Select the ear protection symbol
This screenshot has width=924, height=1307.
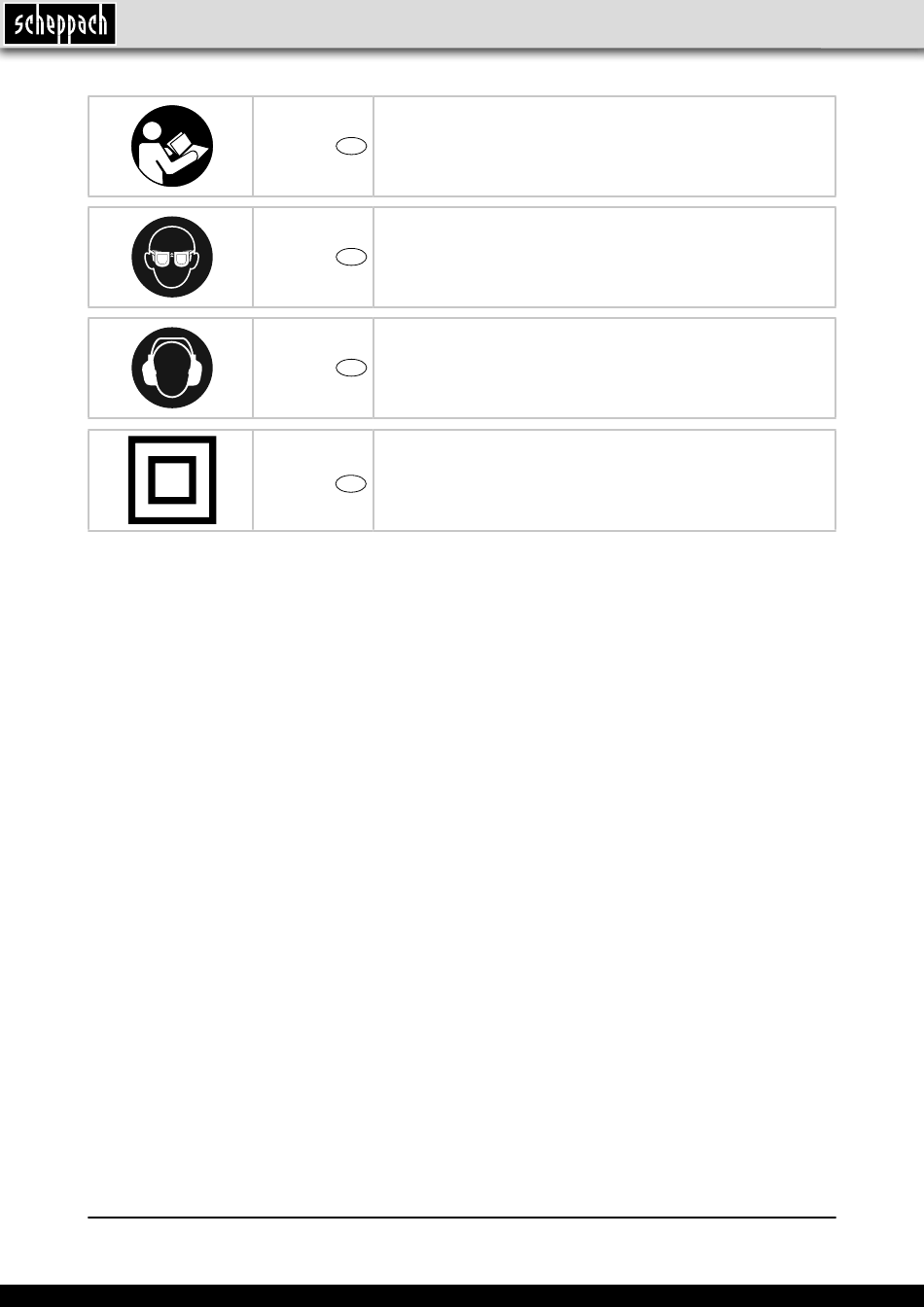(x=172, y=368)
